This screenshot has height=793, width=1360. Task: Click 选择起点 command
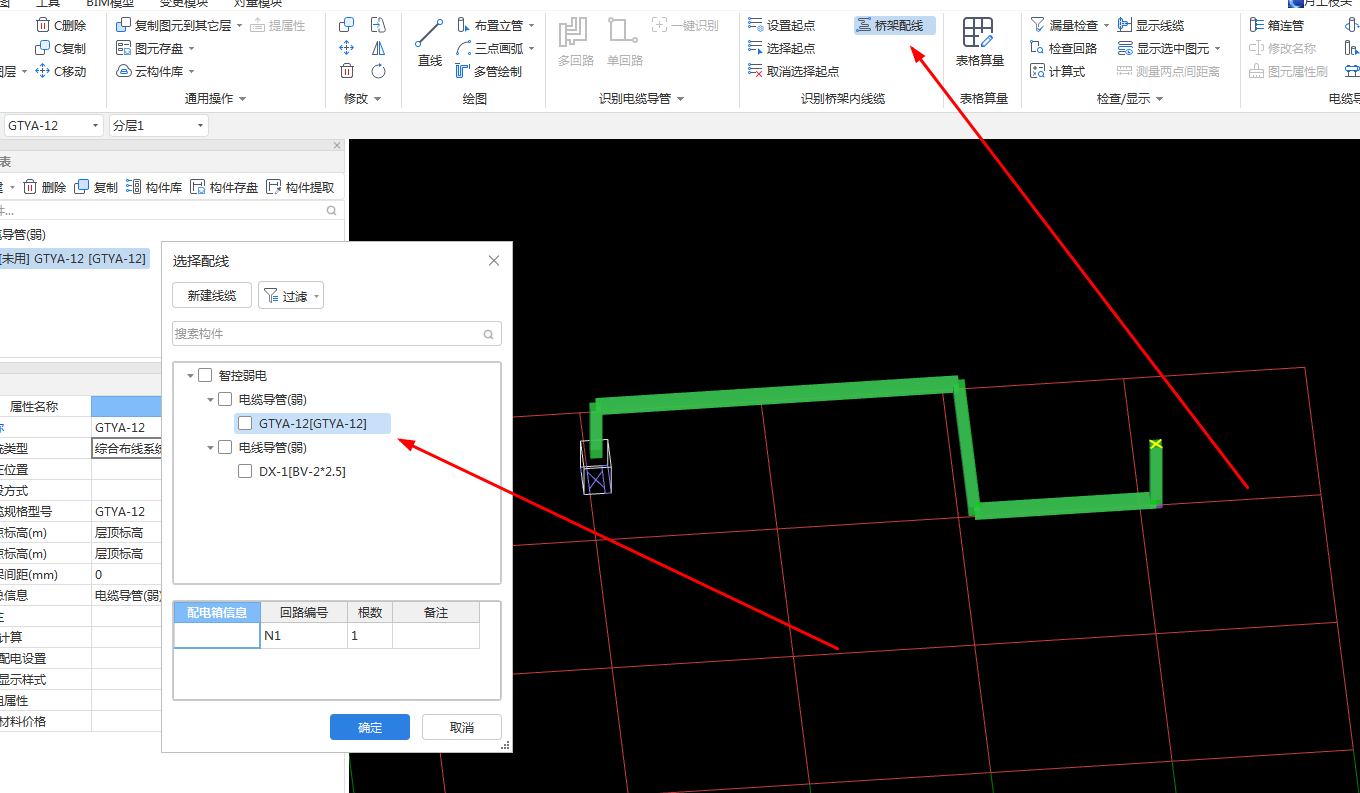[x=781, y=48]
